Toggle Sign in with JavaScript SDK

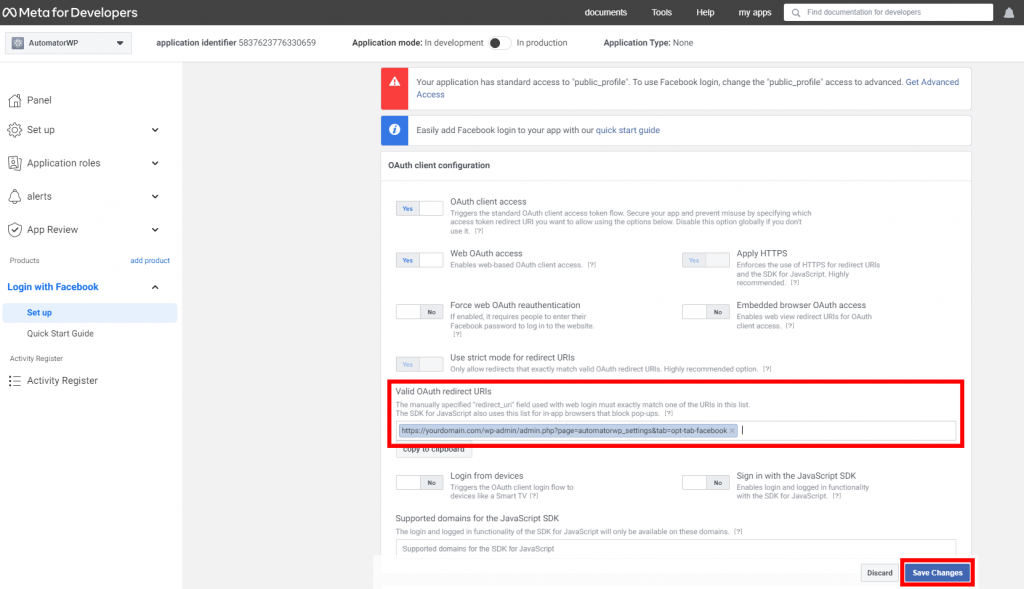tap(705, 483)
